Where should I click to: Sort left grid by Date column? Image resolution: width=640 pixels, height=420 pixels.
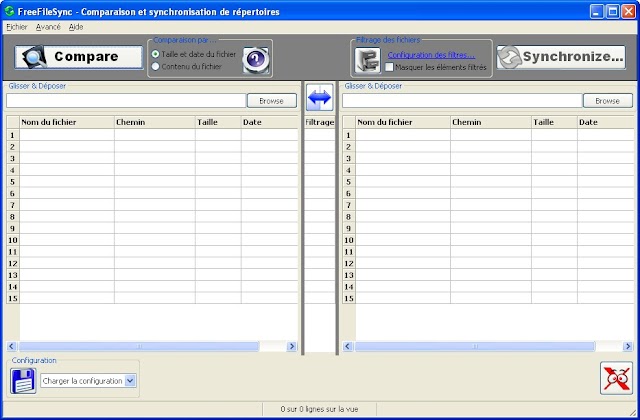pos(270,122)
